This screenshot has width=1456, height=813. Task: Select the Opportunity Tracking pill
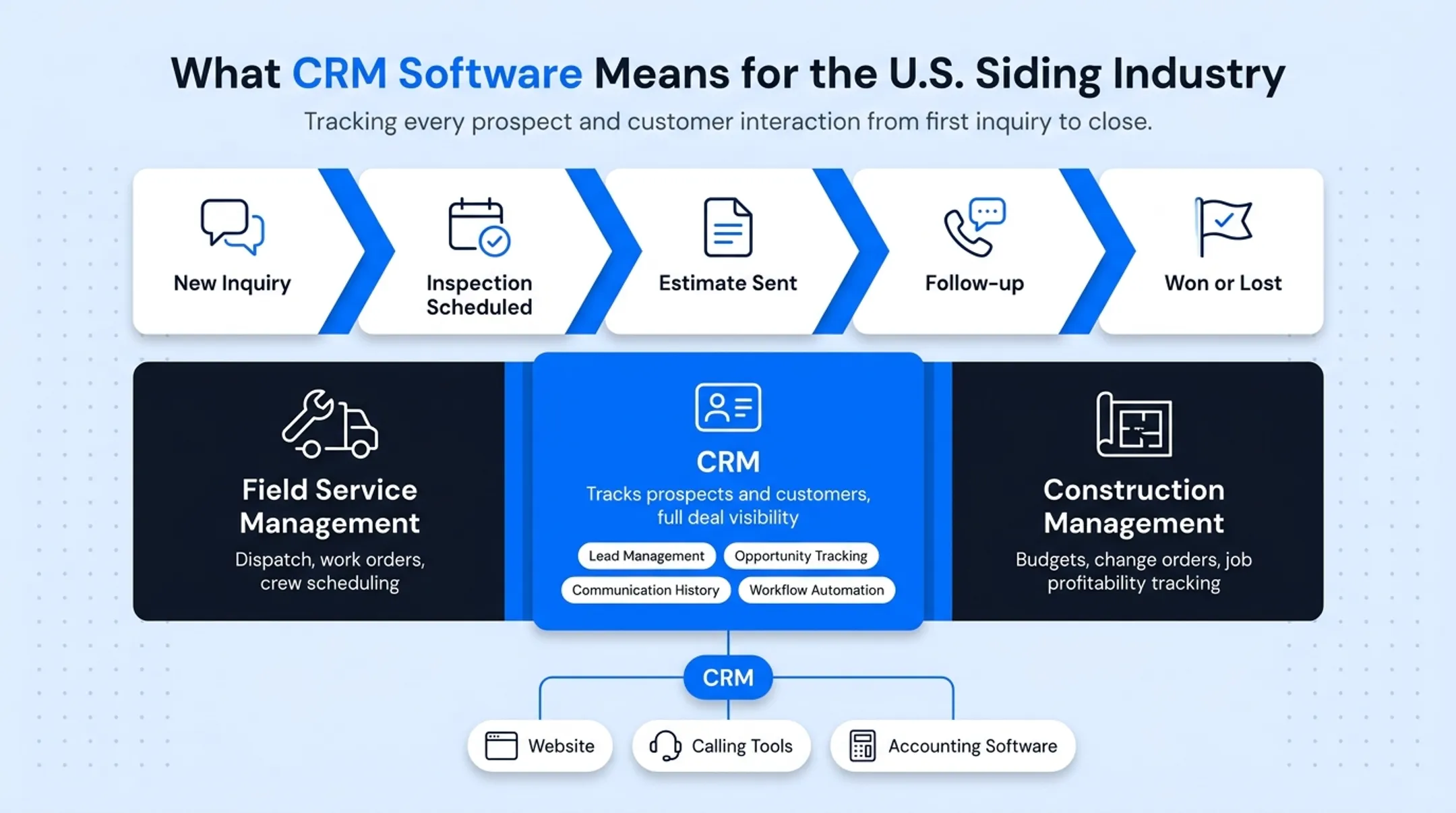pyautogui.click(x=801, y=556)
